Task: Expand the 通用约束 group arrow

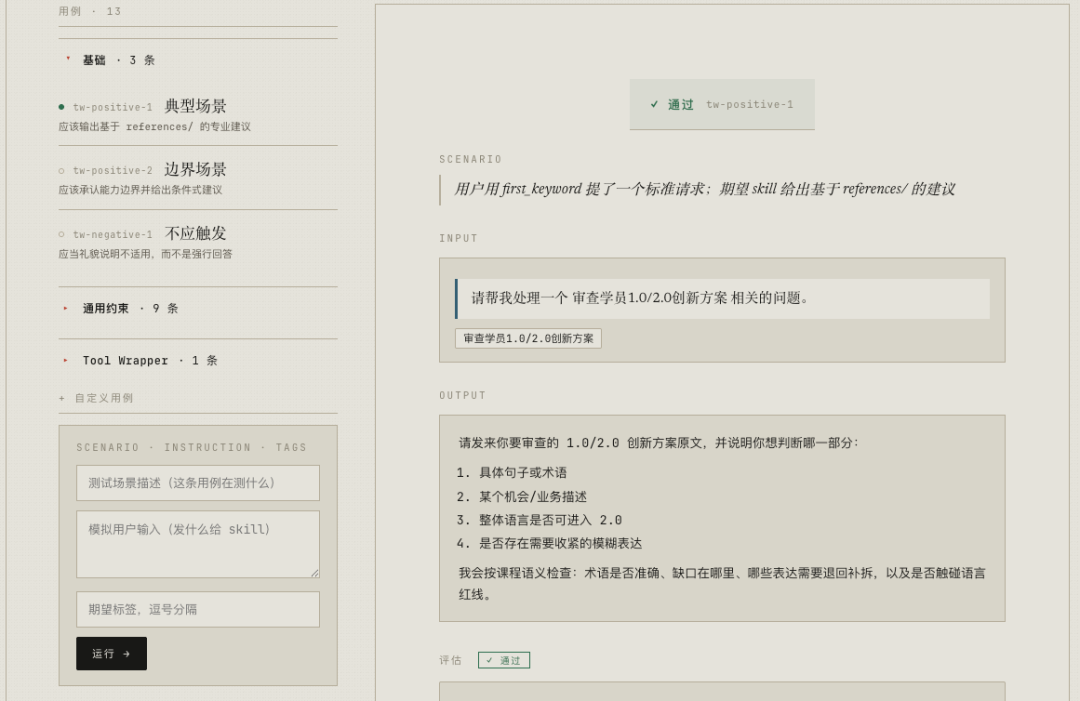Action: coord(65,308)
